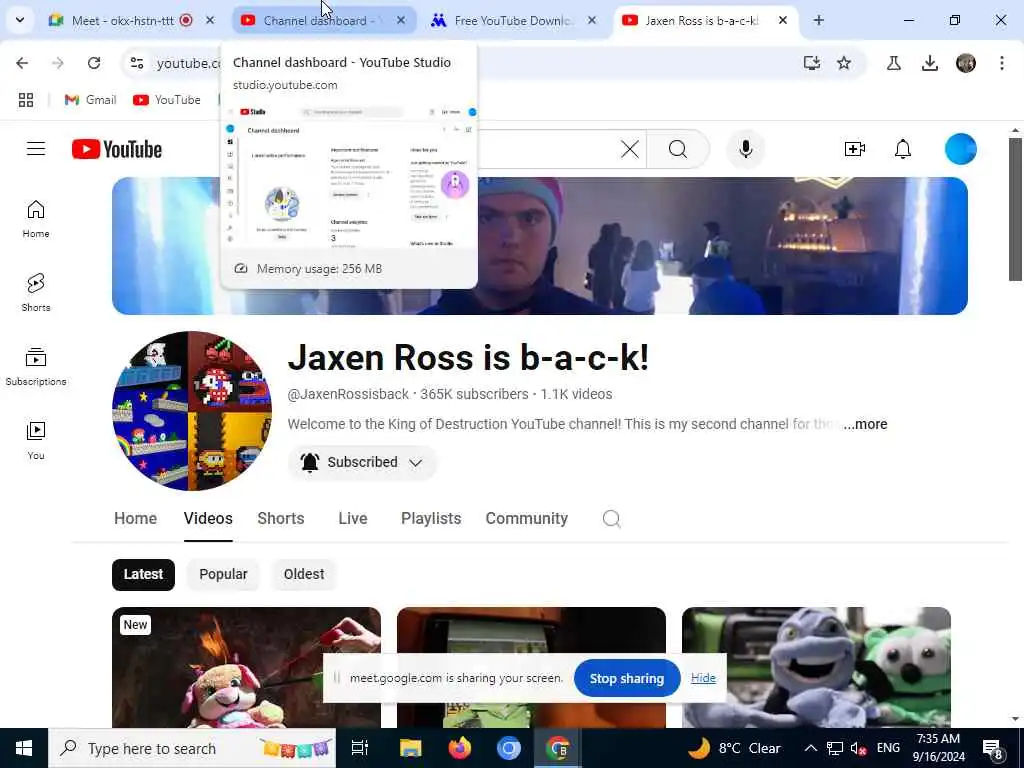Image resolution: width=1024 pixels, height=768 pixels.
Task: Open Gmail bookmark
Action: (90, 100)
